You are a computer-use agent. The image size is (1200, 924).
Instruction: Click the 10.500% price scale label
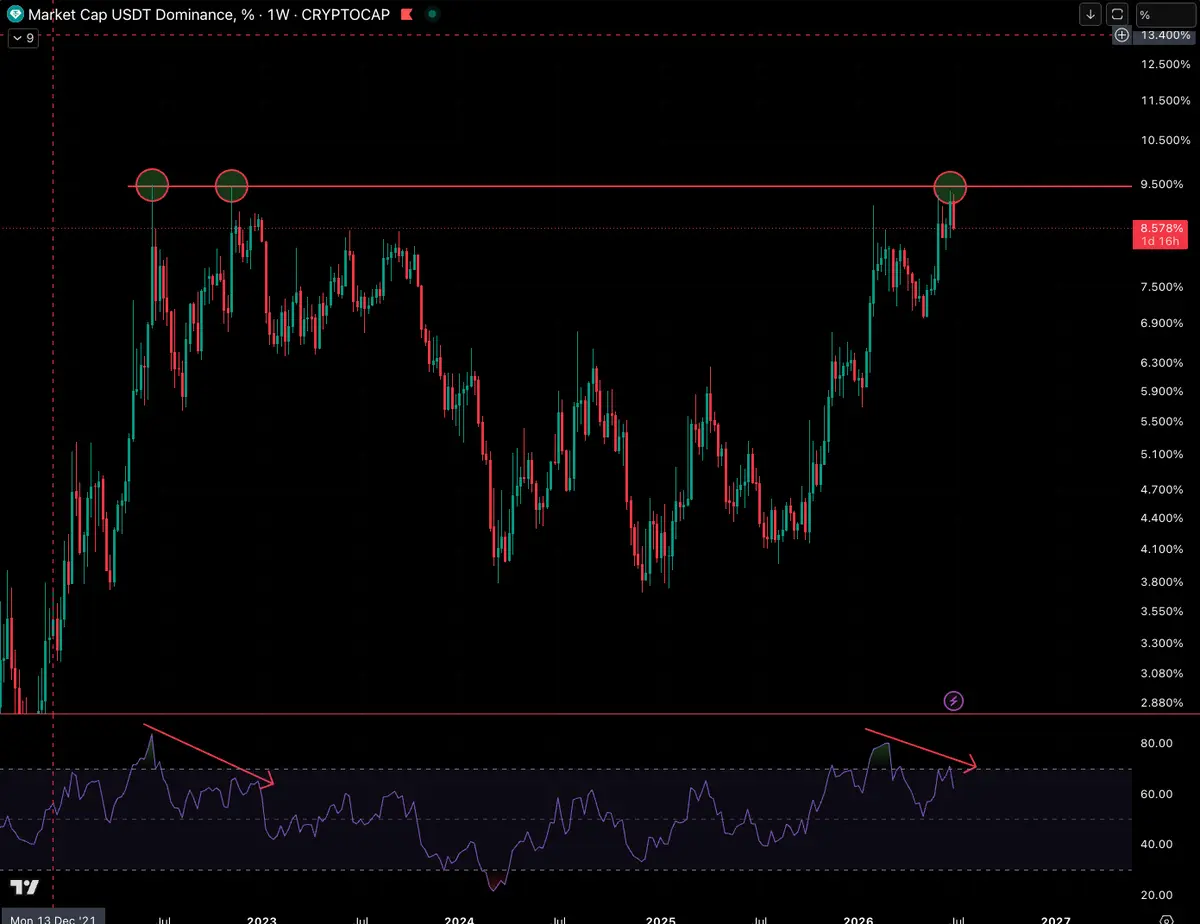1165,141
